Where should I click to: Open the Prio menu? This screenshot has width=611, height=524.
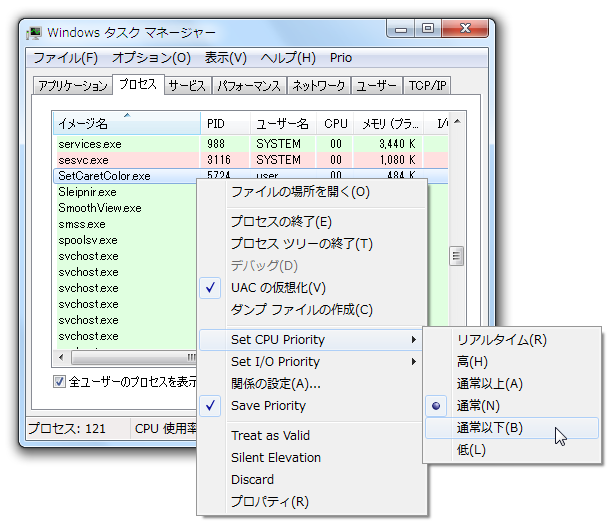tap(341, 58)
